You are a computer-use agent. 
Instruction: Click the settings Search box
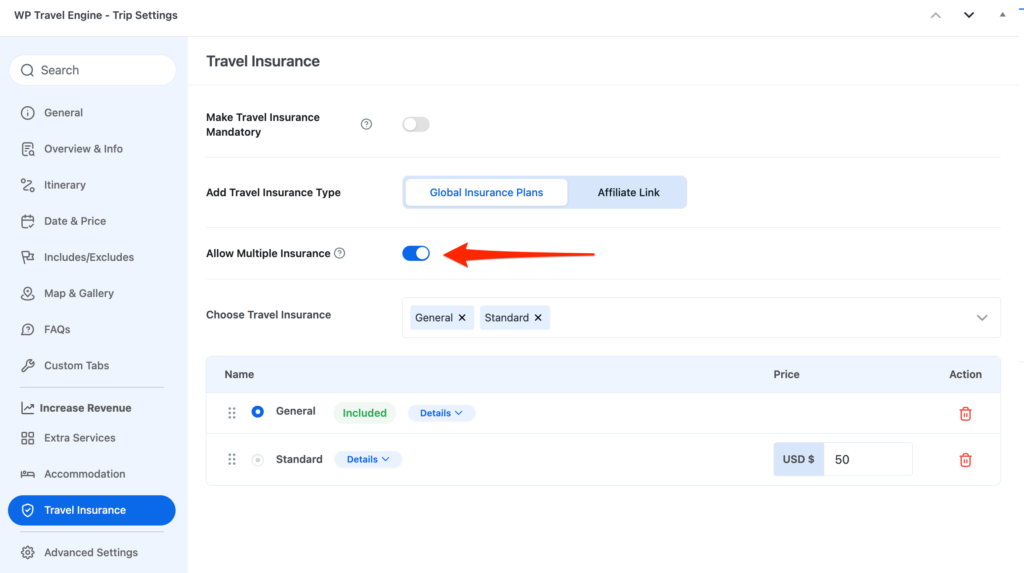click(92, 70)
